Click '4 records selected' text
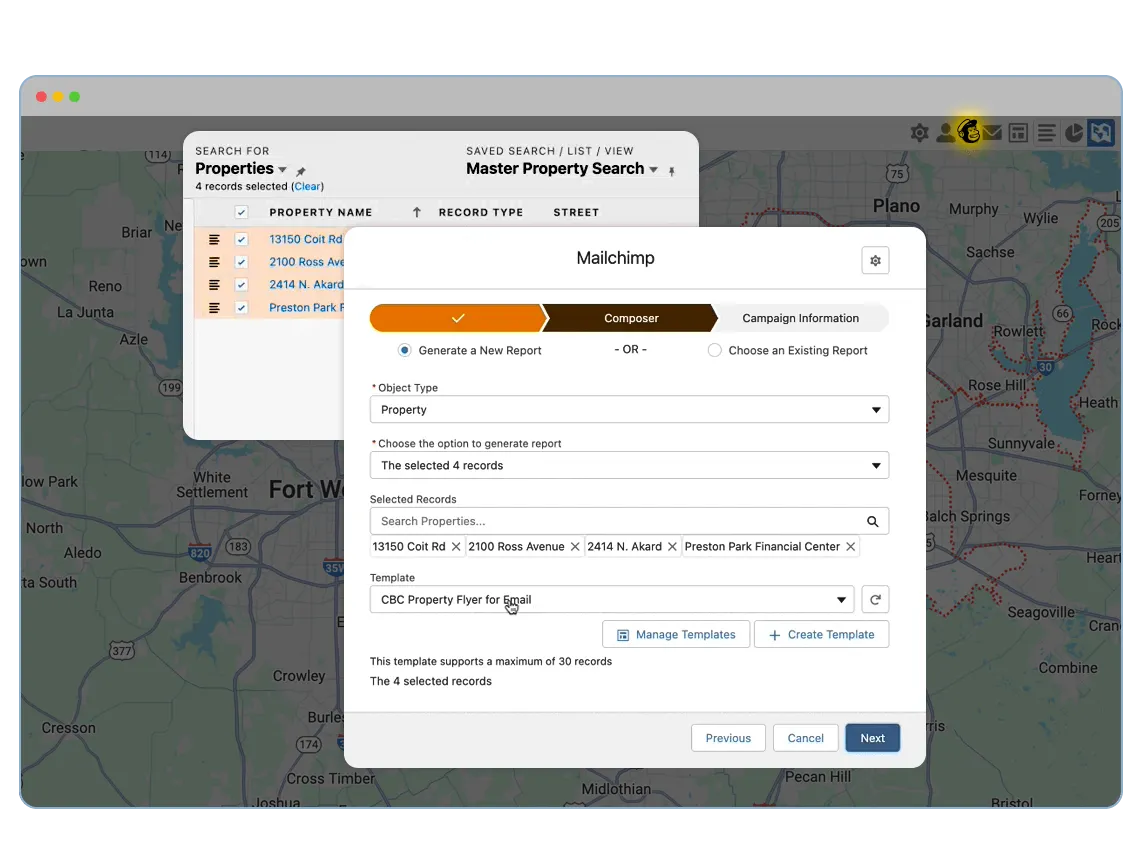Screen dimensions: 1140x866 (x=241, y=187)
